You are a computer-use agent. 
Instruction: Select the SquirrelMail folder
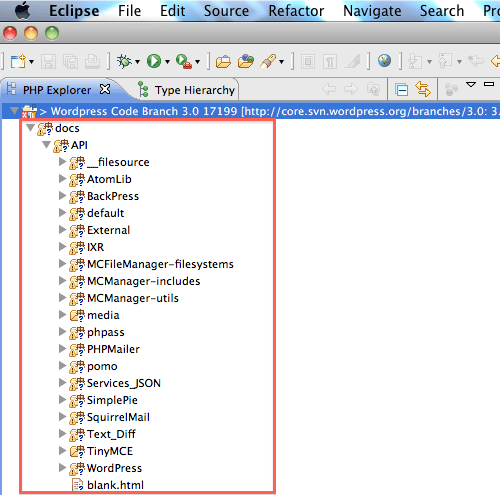click(x=118, y=417)
